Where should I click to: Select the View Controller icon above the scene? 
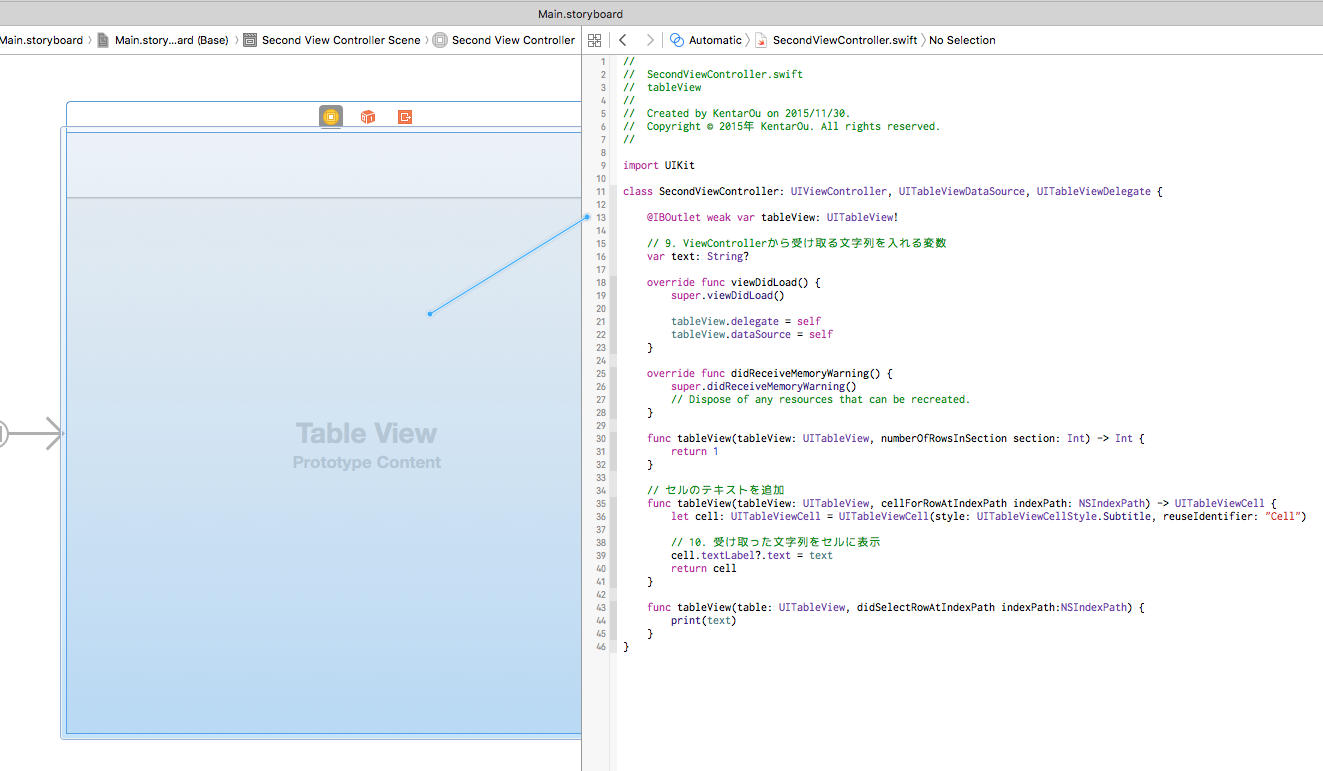pyautogui.click(x=330, y=116)
